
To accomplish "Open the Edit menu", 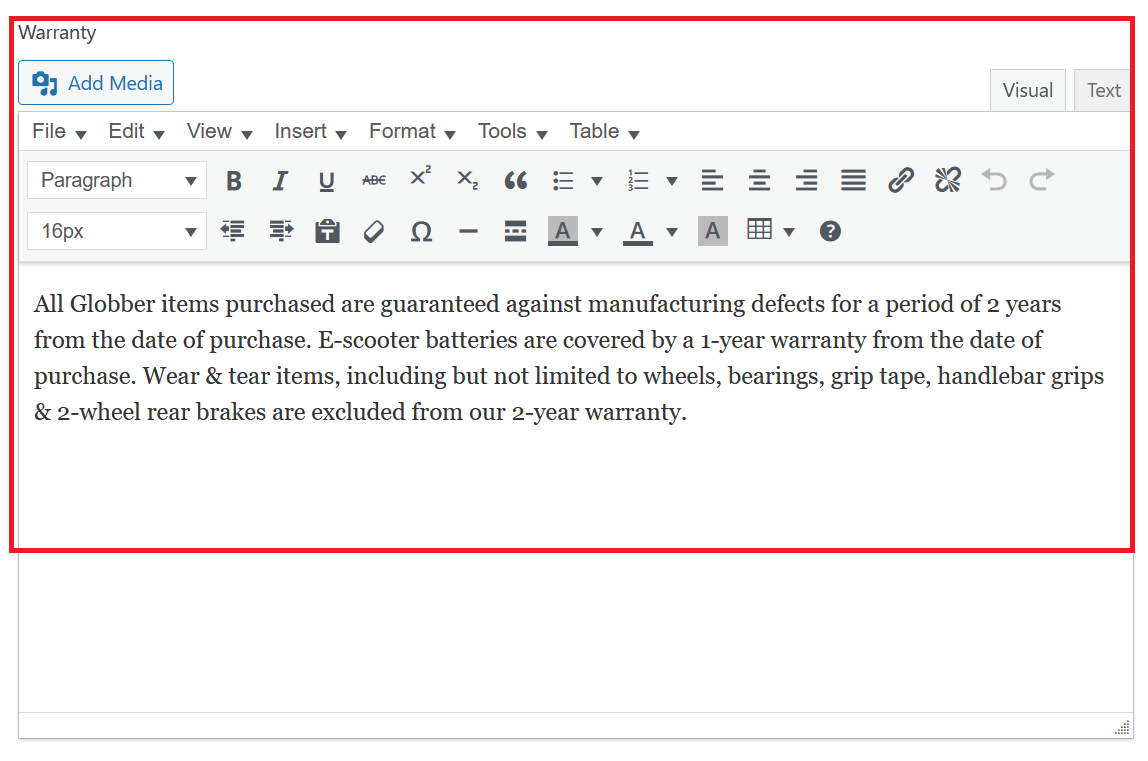I will [x=136, y=131].
